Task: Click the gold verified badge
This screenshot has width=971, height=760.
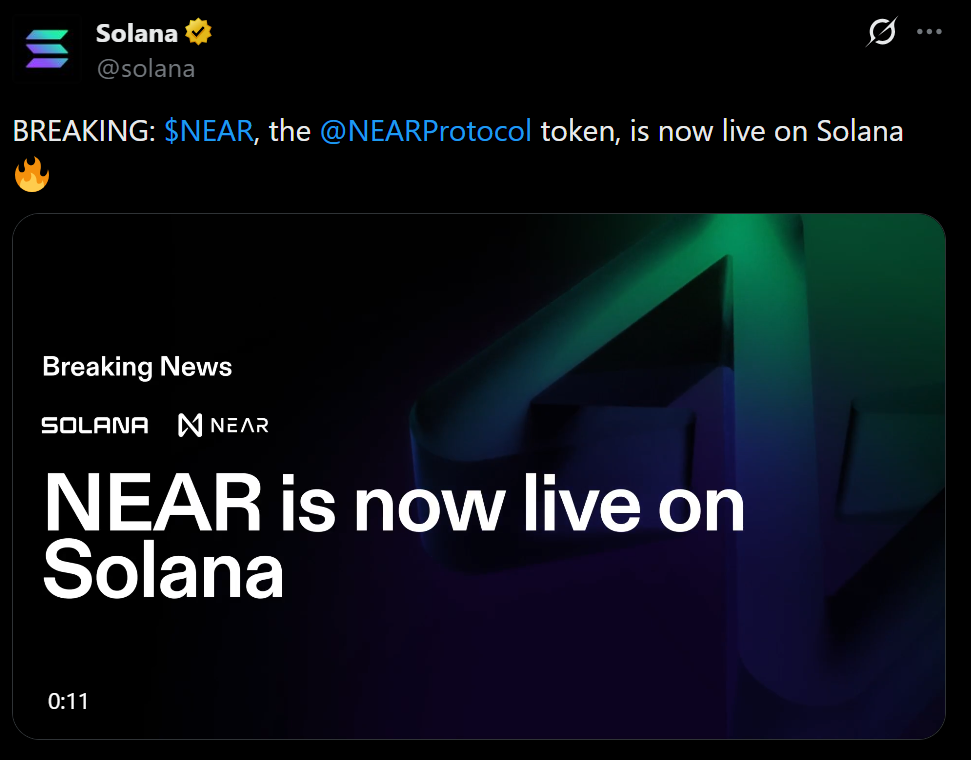Action: [198, 33]
